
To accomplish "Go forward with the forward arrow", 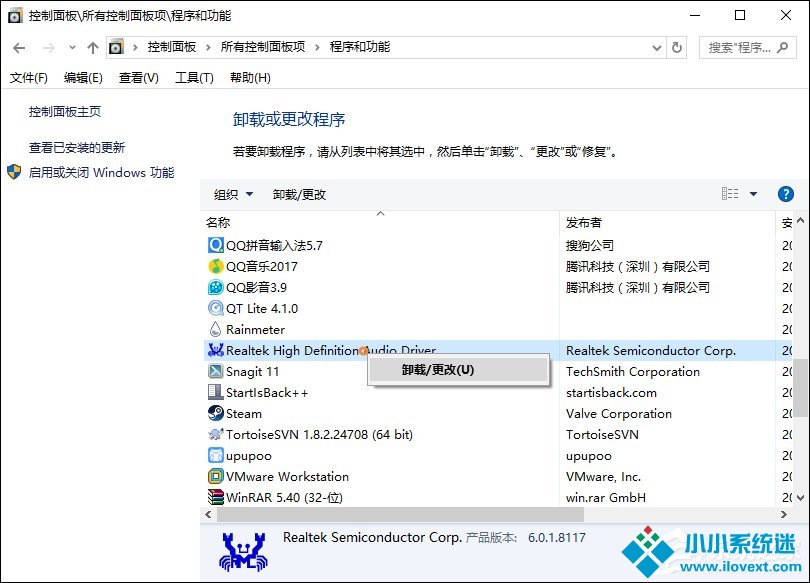I will pos(49,48).
